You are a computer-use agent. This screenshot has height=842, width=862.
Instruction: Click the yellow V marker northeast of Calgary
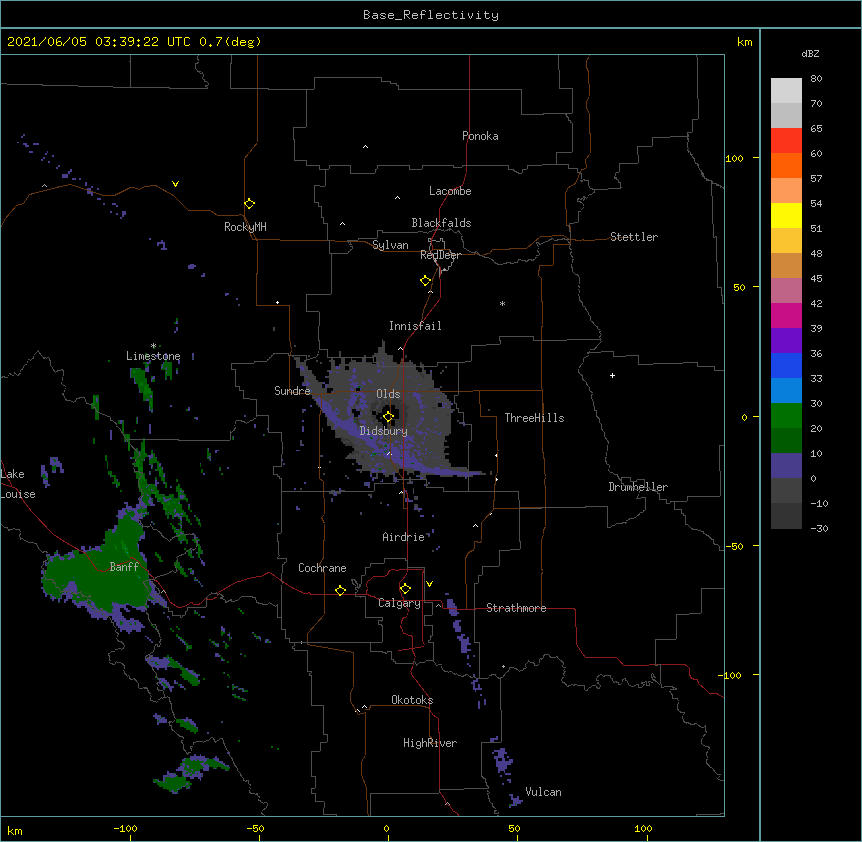pos(429,584)
